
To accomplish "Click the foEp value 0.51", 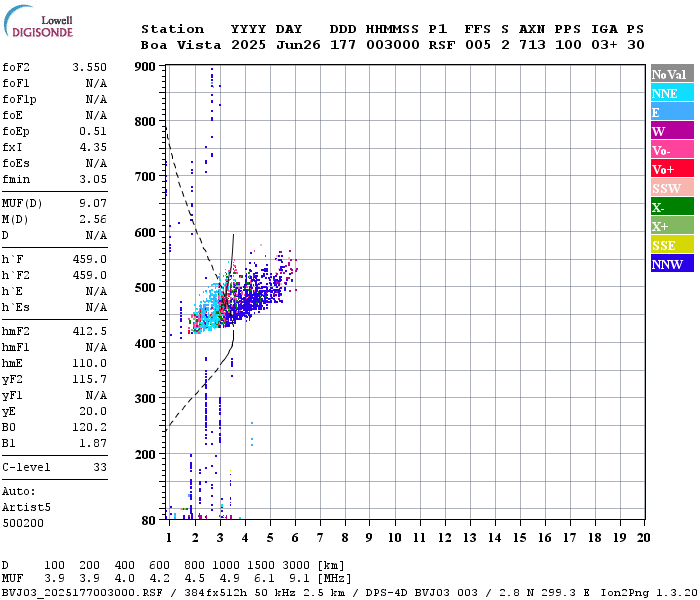I will [93, 131].
